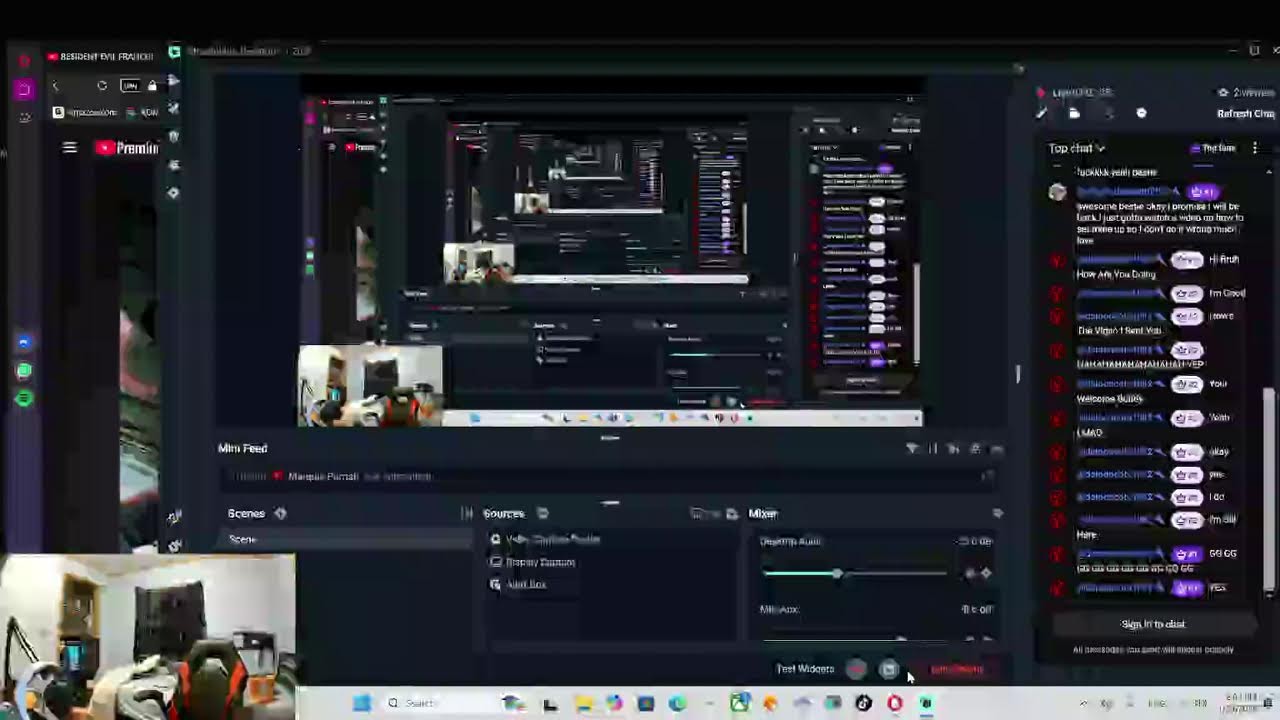1280x720 pixels.
Task: Open the filter icon in Mini Feed header
Action: point(912,449)
